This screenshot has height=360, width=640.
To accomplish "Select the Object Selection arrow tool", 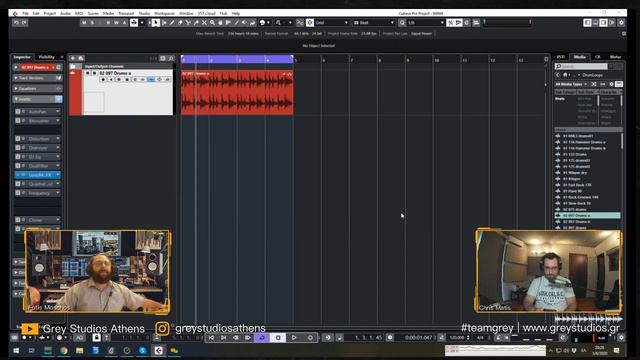I will (x=156, y=23).
